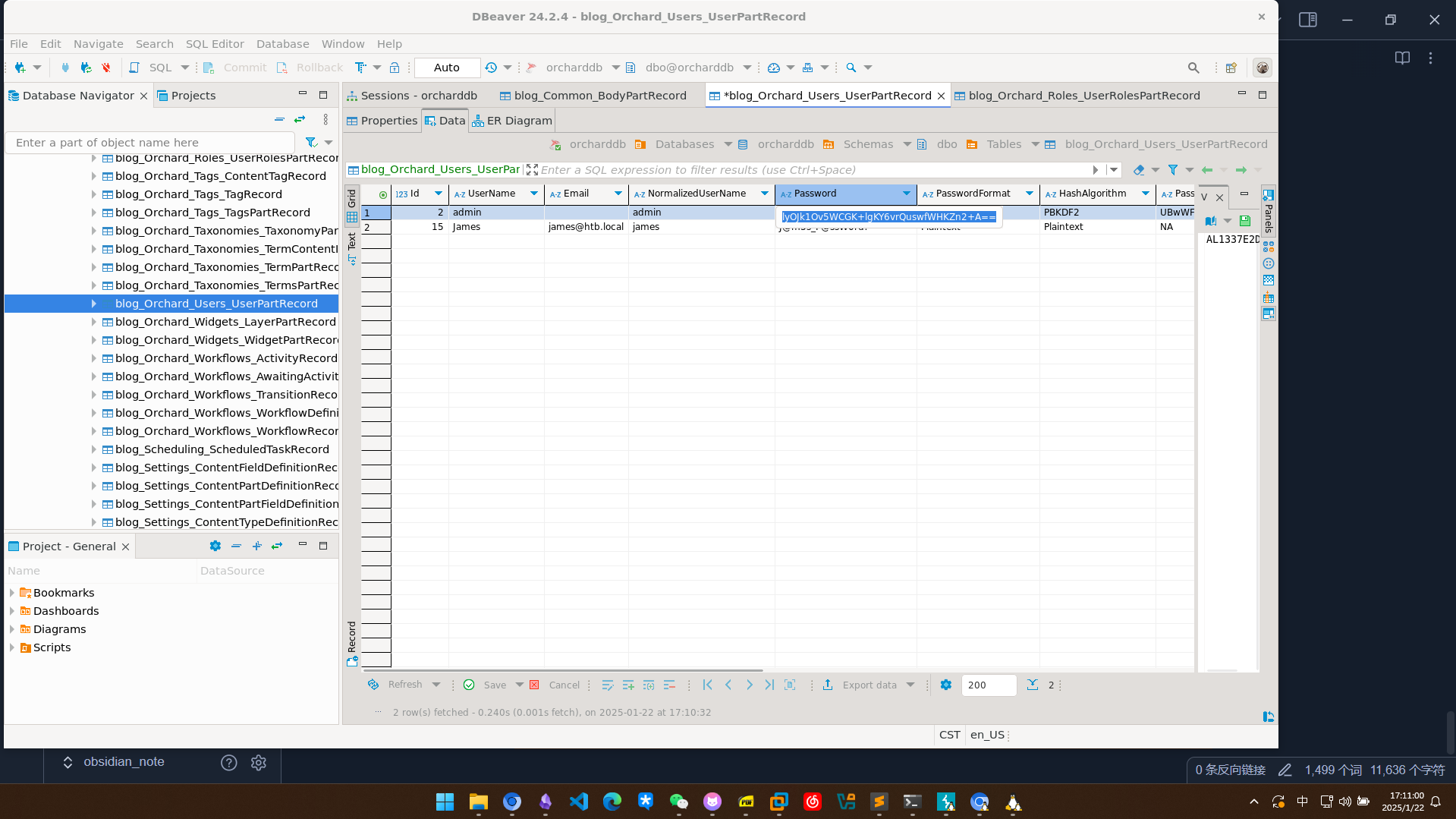The width and height of the screenshot is (1456, 819).
Task: Switch to the ER Diagram tab
Action: [511, 121]
